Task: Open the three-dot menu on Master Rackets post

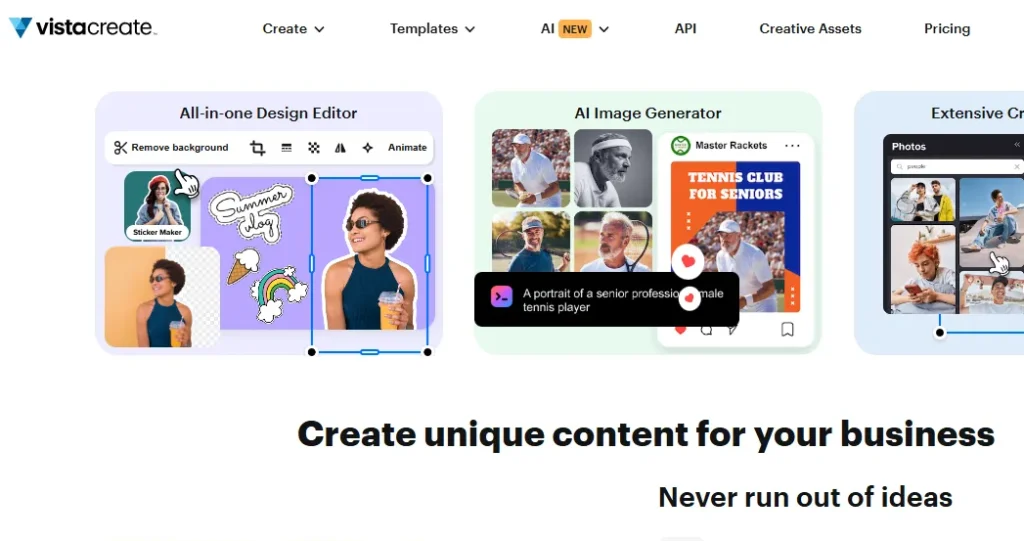Action: [792, 146]
